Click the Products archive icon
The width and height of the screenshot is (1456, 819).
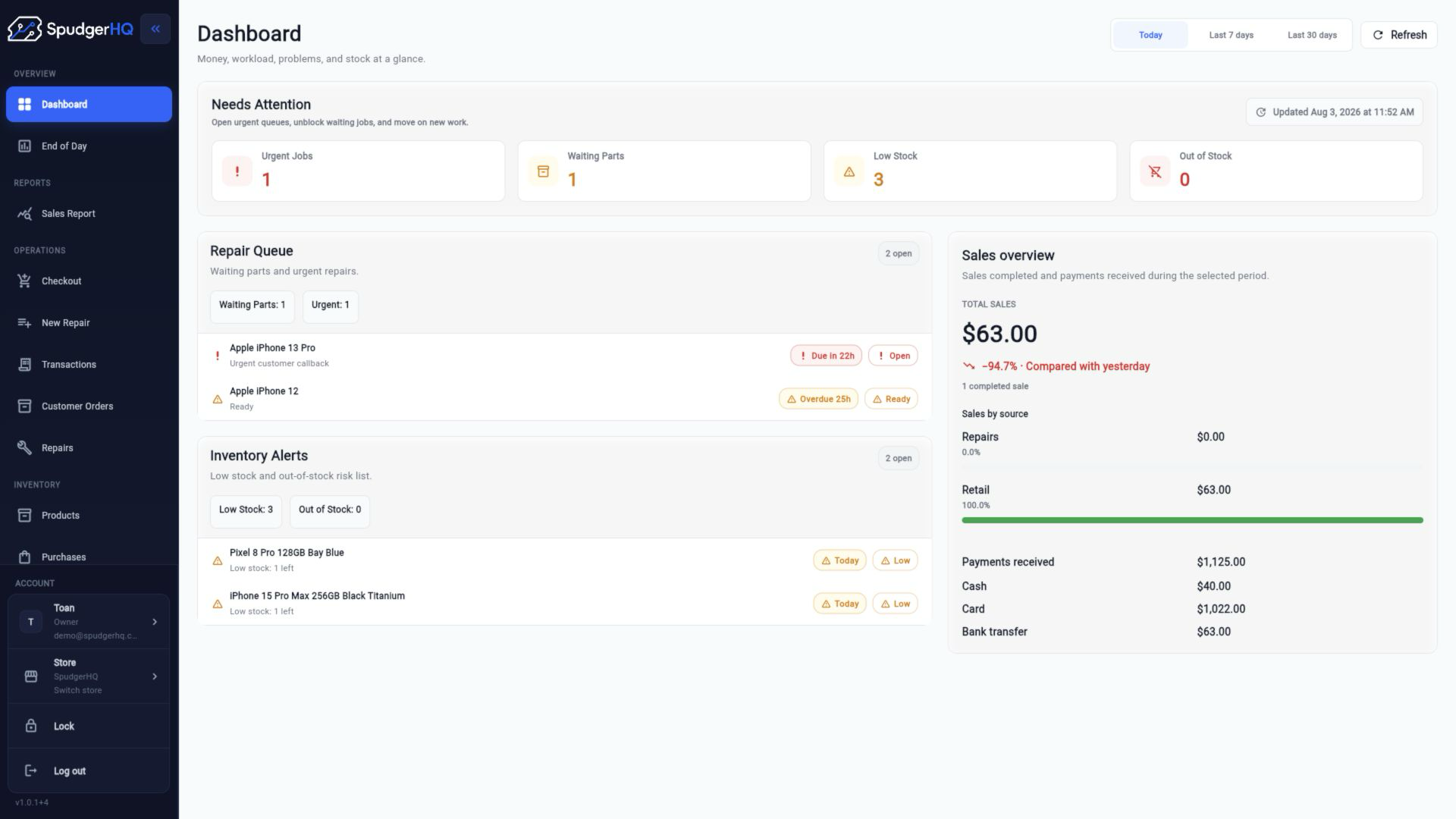[24, 515]
